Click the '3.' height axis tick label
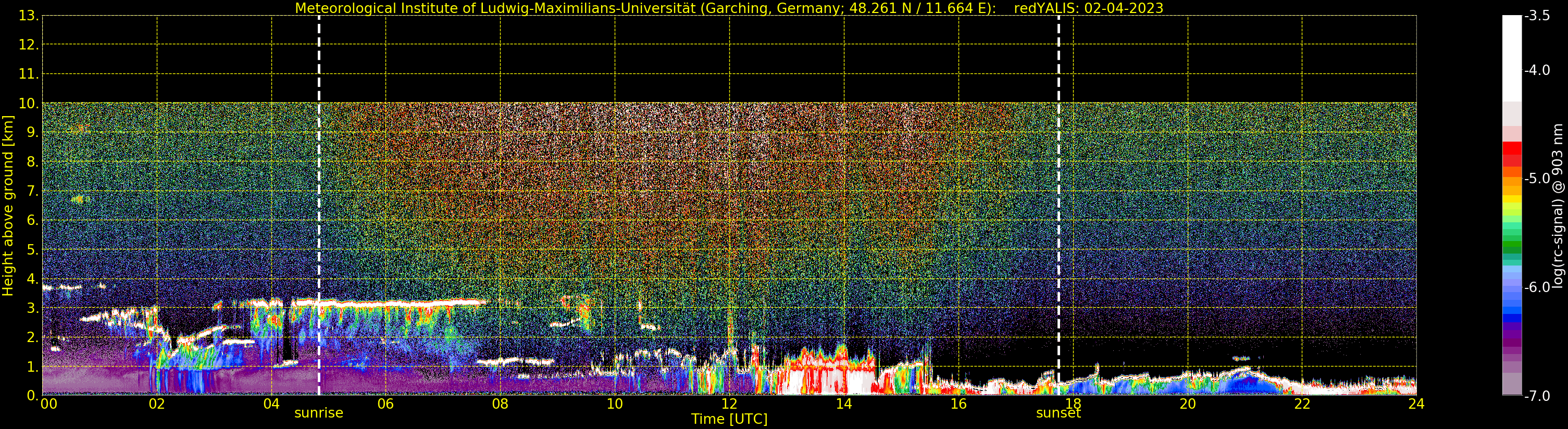The height and width of the screenshot is (429, 1568). [32, 308]
